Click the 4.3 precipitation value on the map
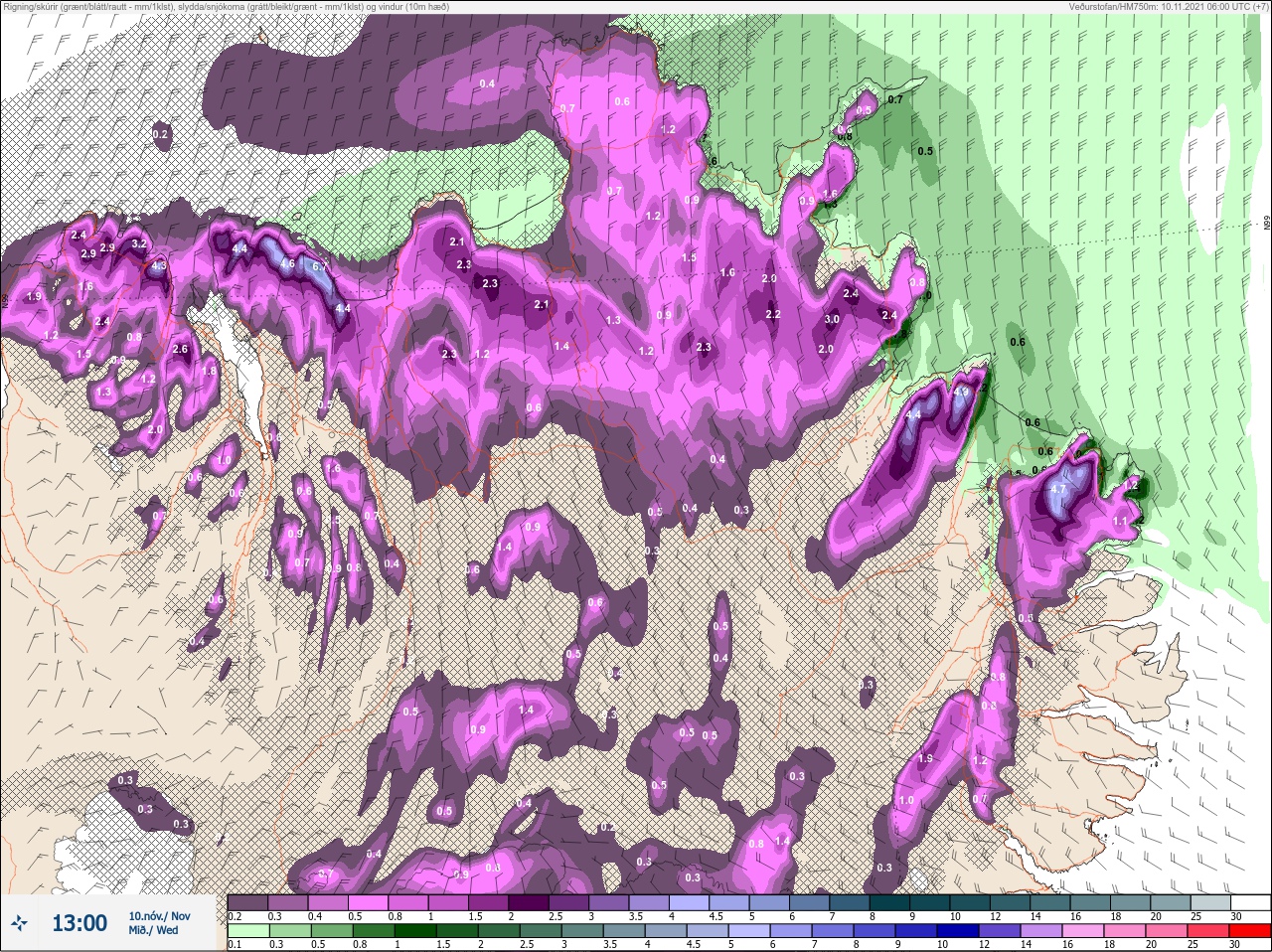Image resolution: width=1272 pixels, height=952 pixels. (159, 266)
